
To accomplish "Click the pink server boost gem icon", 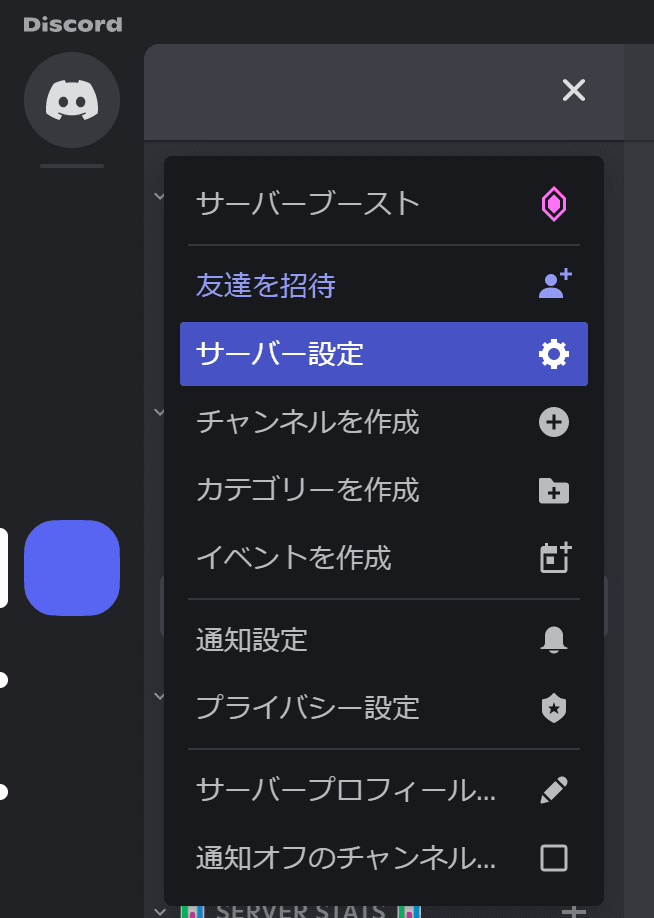I will pos(553,204).
